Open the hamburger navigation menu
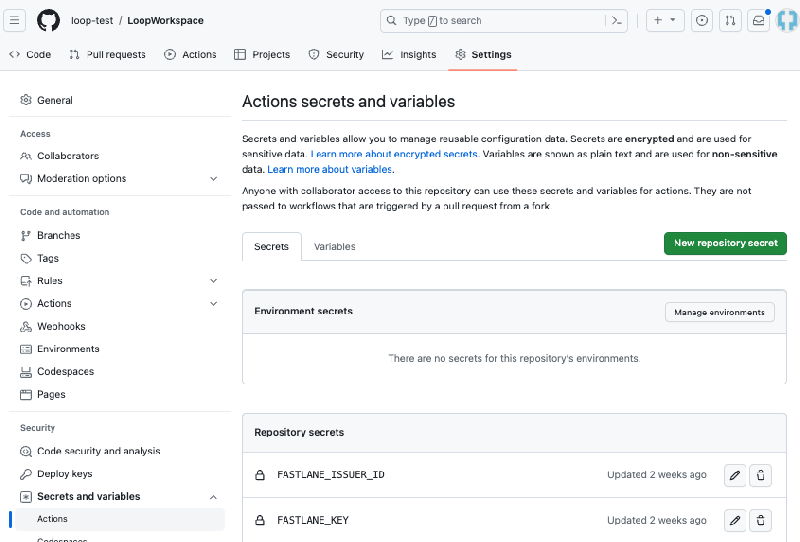Viewport: 800px width, 542px height. [x=17, y=20]
